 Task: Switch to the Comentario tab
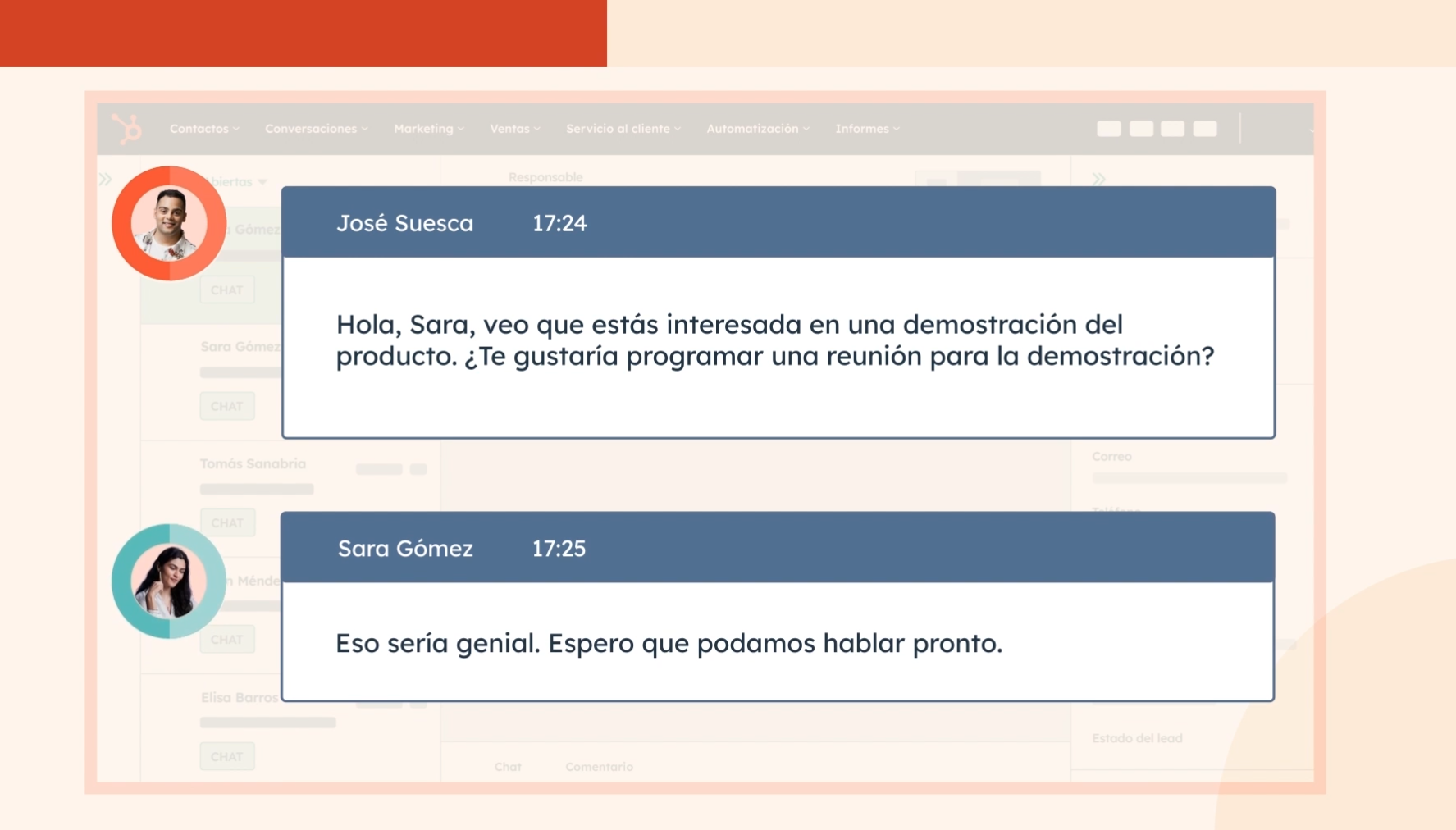coord(599,767)
